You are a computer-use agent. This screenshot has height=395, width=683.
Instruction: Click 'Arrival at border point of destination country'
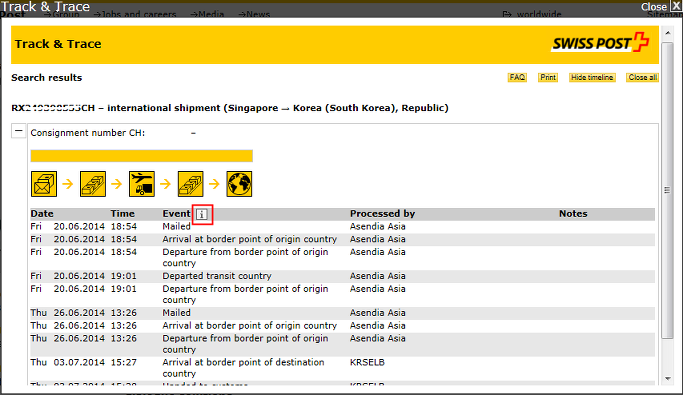(x=243, y=368)
